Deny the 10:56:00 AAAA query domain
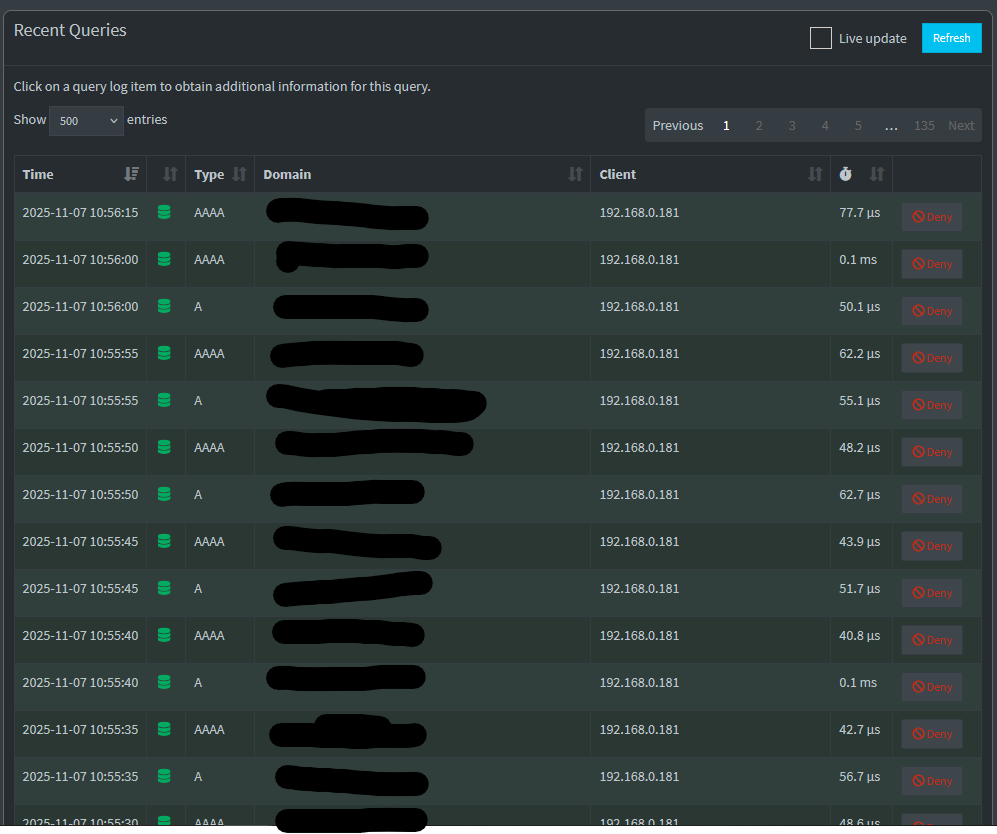 [x=932, y=264]
